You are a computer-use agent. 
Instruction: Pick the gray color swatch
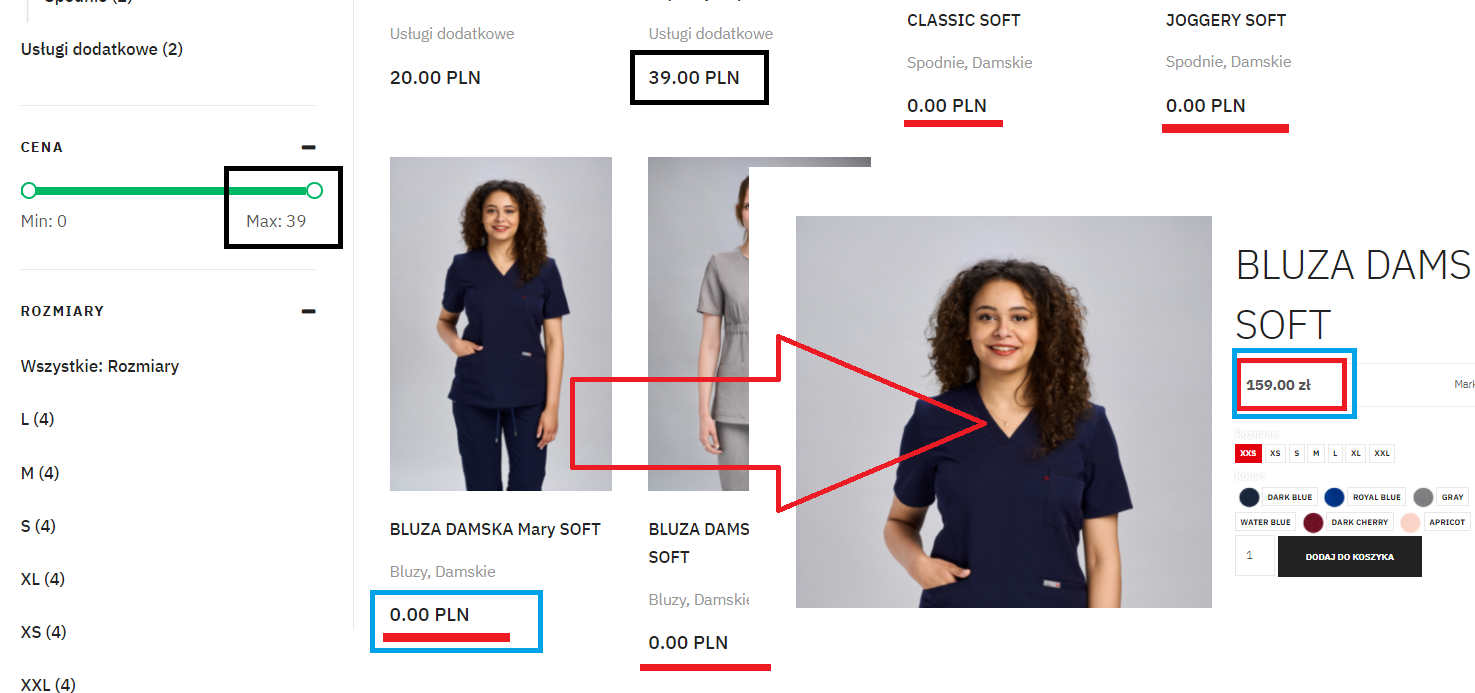pos(1423,497)
